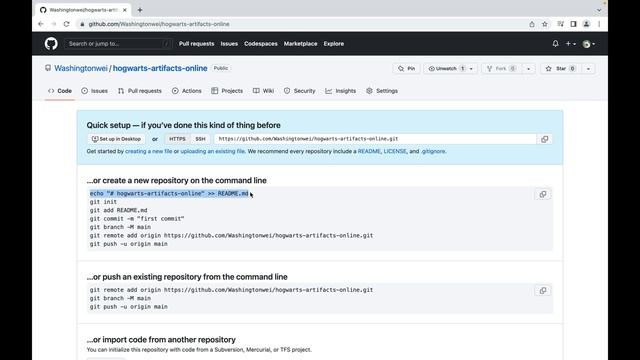This screenshot has height=360, width=640.
Task: Click browser back arrow
Action: pyautogui.click(x=41, y=24)
